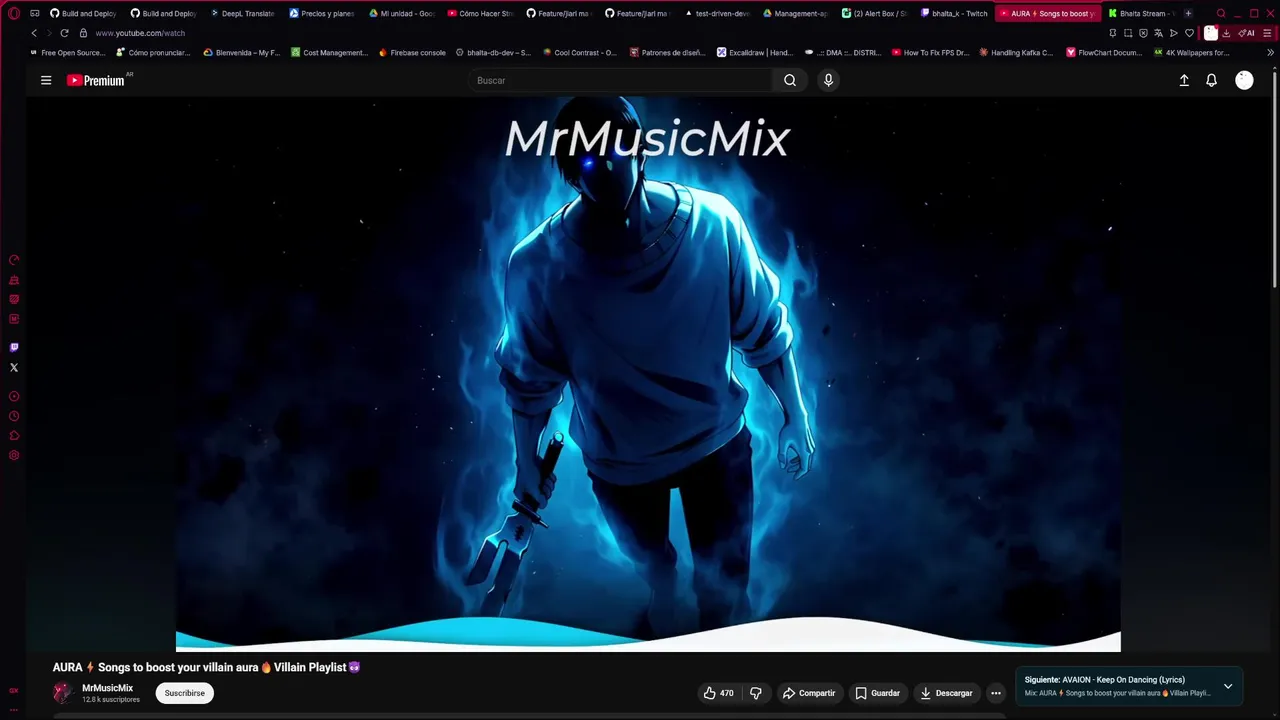Open the Firebase console bookmark

click(412, 52)
